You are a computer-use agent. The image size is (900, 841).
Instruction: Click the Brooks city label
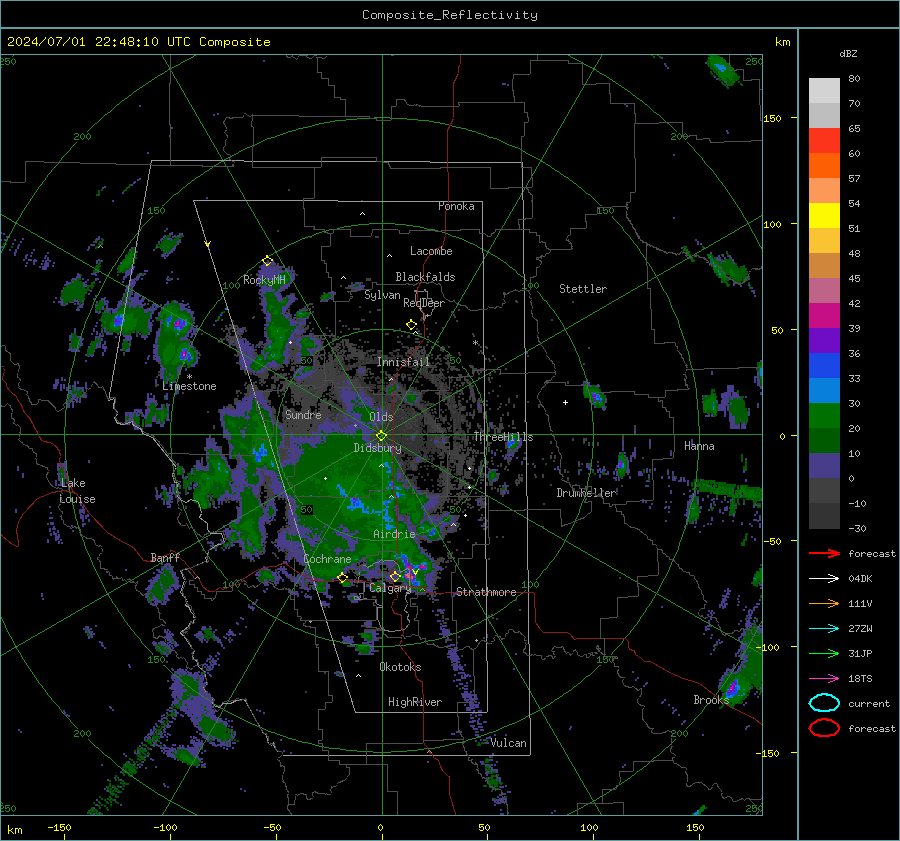[x=711, y=700]
